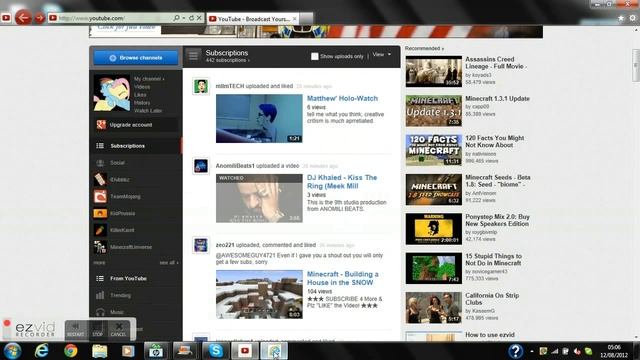Screen dimensions: 640x360
Task: Switch to YouTube - Broadcast Yourself tab
Action: click(x=253, y=19)
